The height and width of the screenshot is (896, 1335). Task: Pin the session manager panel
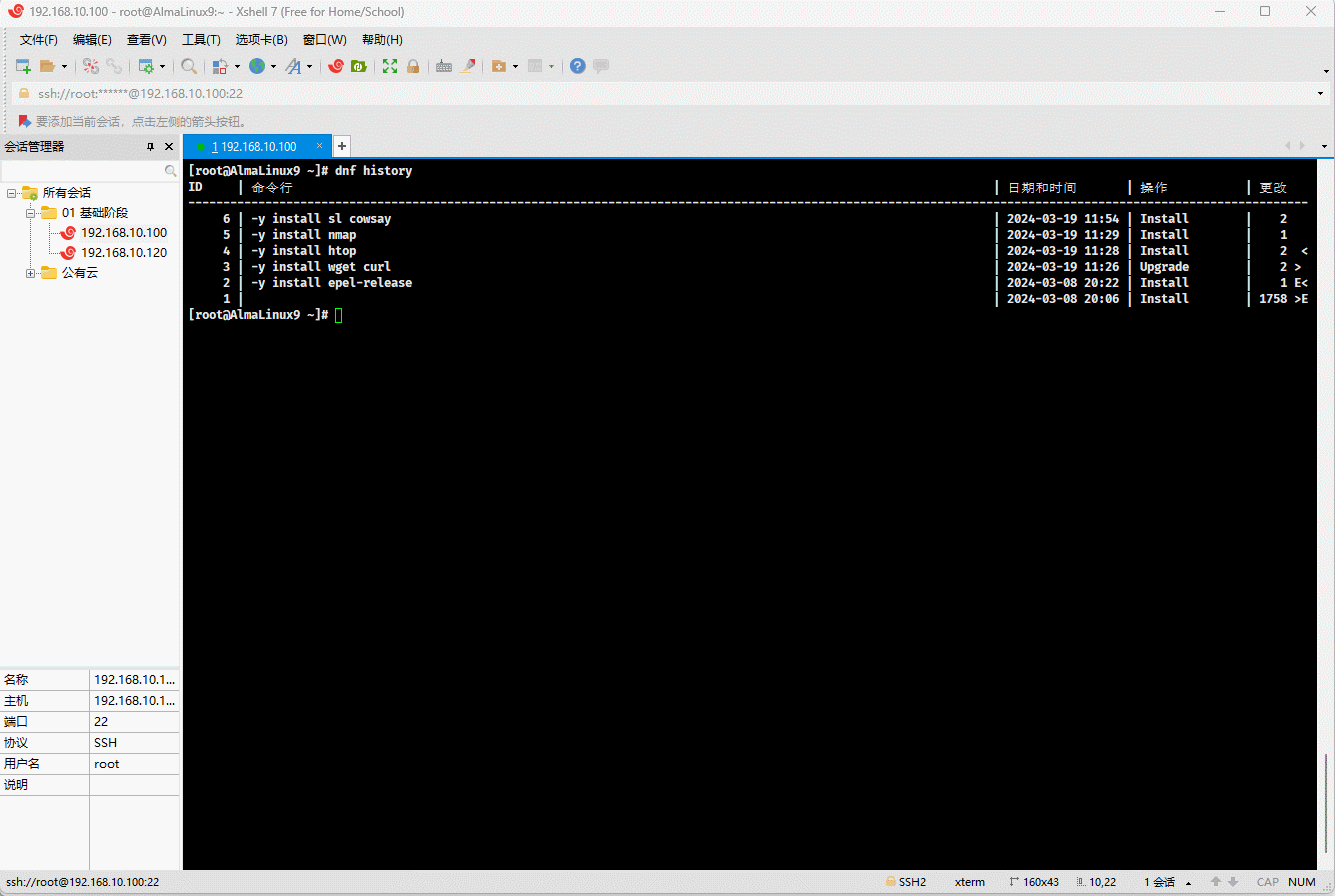click(151, 147)
